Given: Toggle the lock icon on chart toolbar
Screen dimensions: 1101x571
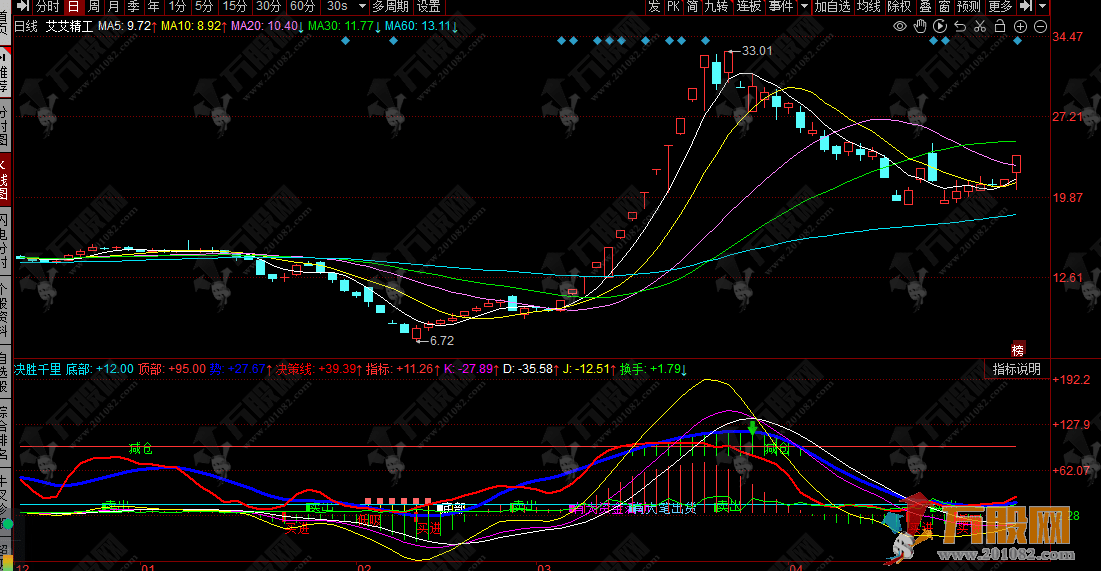Looking at the screenshot, I should coord(1000,26).
